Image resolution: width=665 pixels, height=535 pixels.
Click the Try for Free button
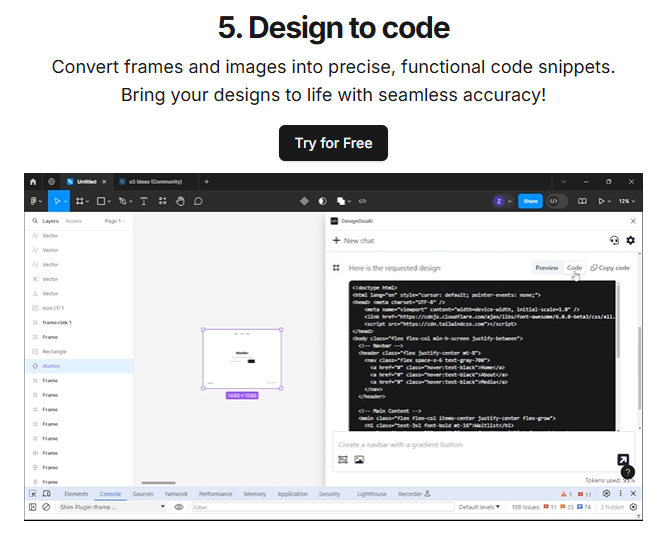[x=333, y=143]
